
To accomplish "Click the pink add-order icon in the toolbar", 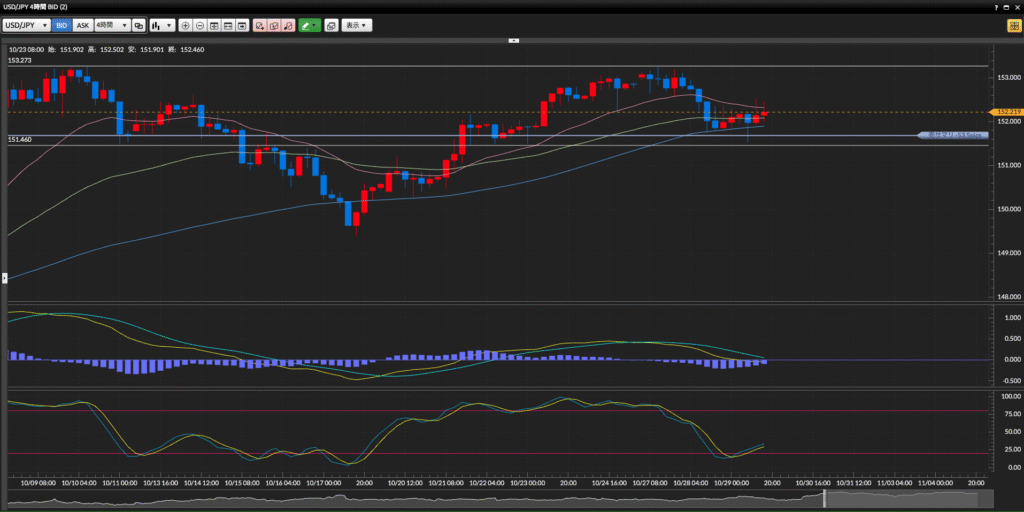I will click(x=259, y=25).
